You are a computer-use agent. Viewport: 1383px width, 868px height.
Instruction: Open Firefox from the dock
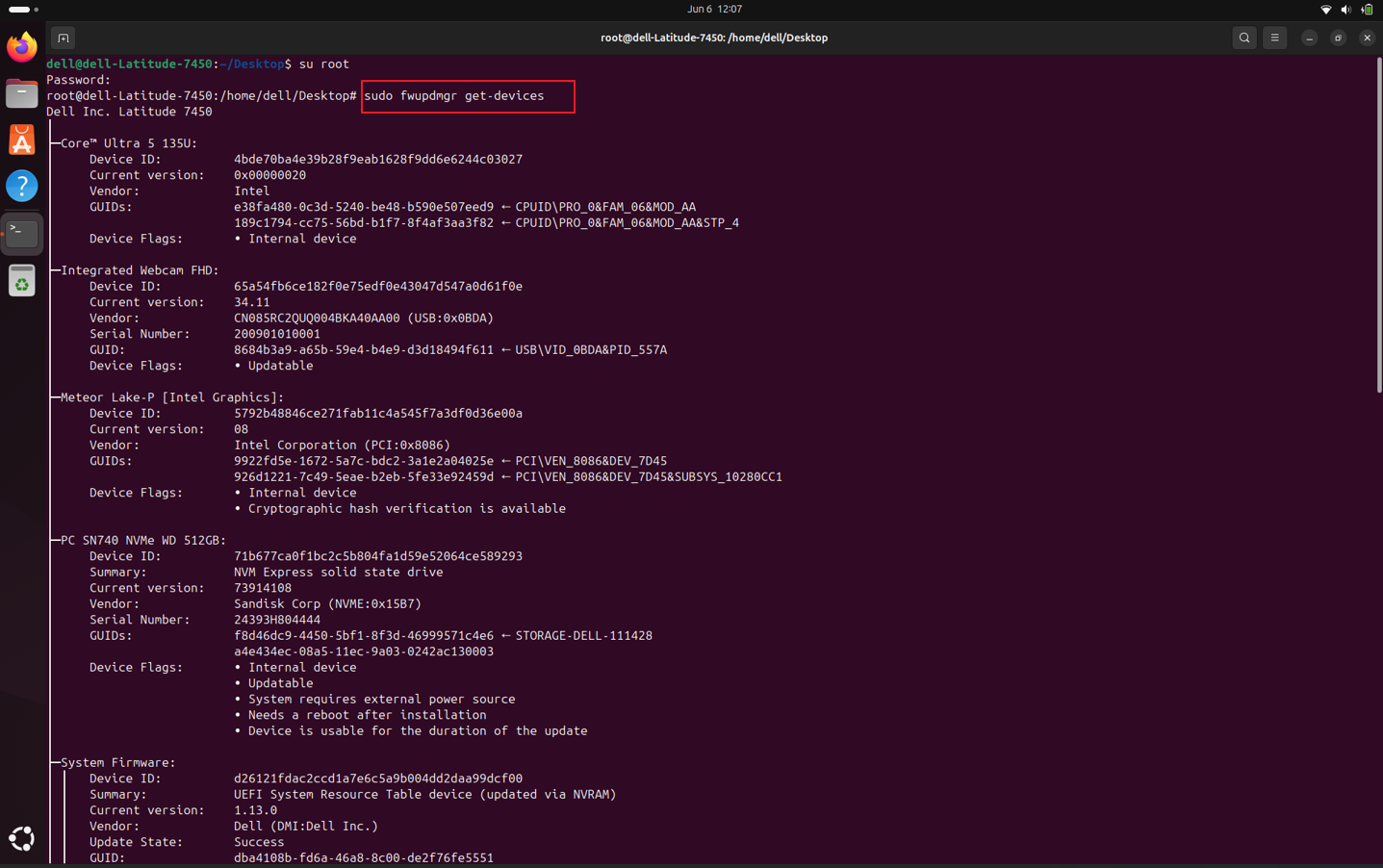pos(21,46)
